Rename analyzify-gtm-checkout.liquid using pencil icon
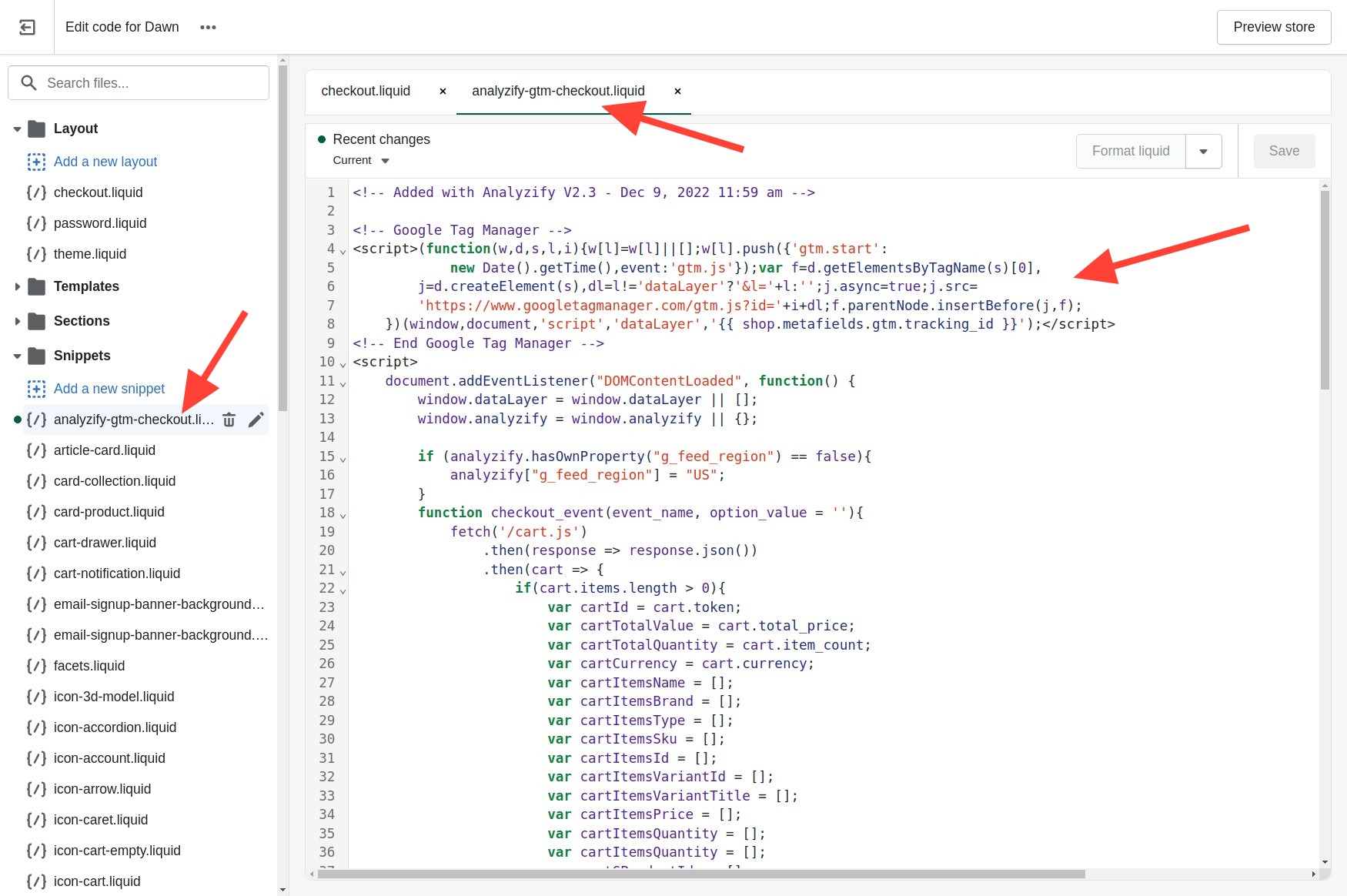Viewport: 1347px width, 896px height. pos(256,420)
